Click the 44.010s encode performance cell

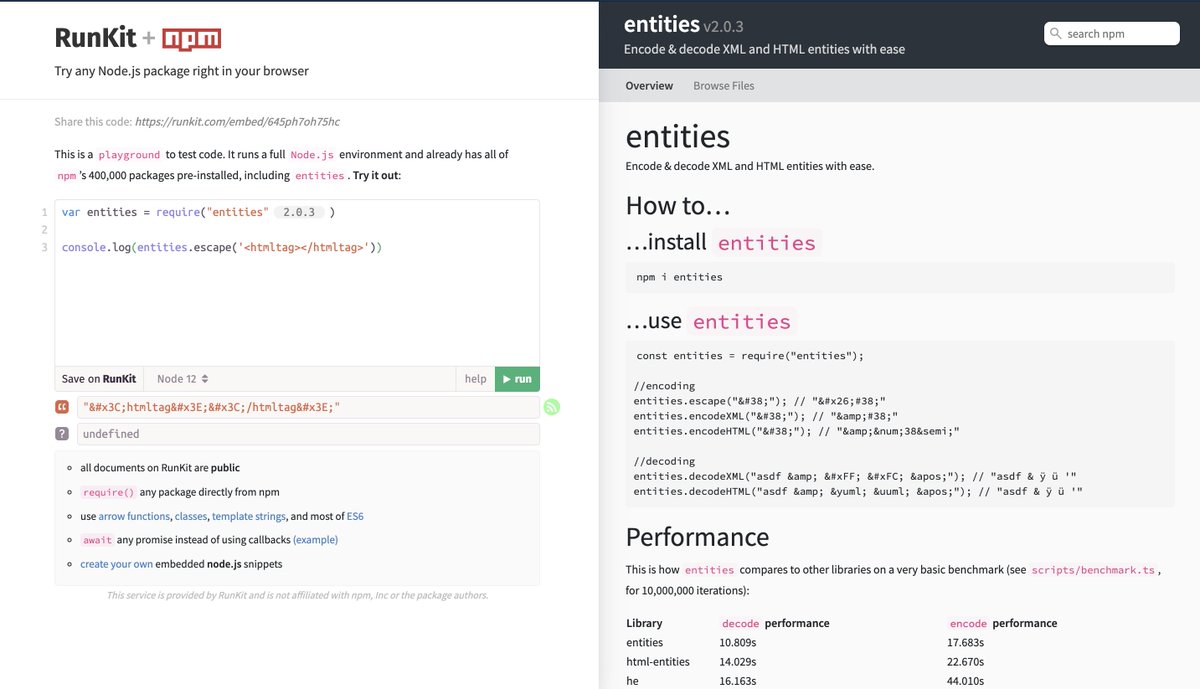965,681
